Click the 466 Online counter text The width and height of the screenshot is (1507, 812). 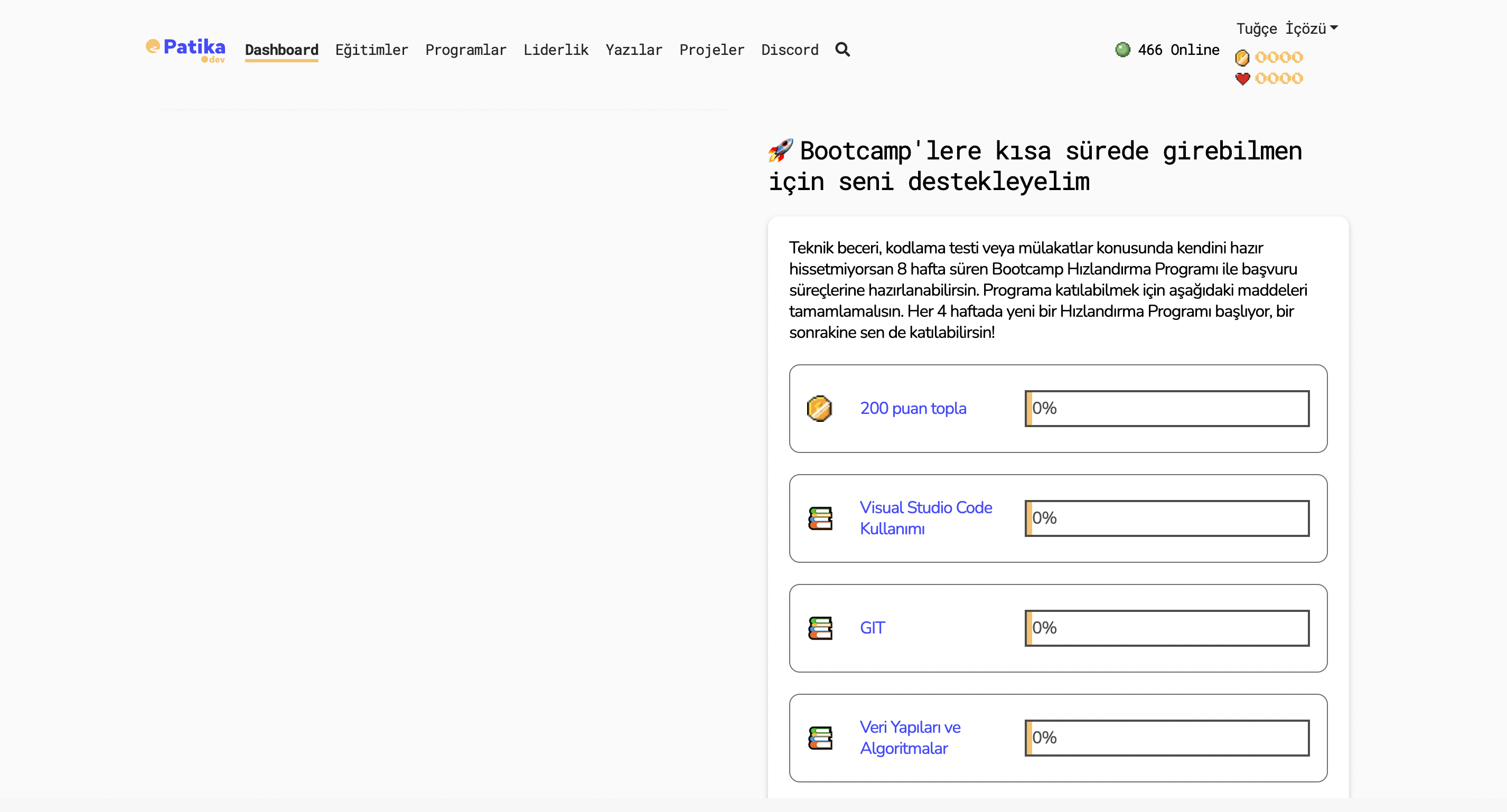[1178, 50]
